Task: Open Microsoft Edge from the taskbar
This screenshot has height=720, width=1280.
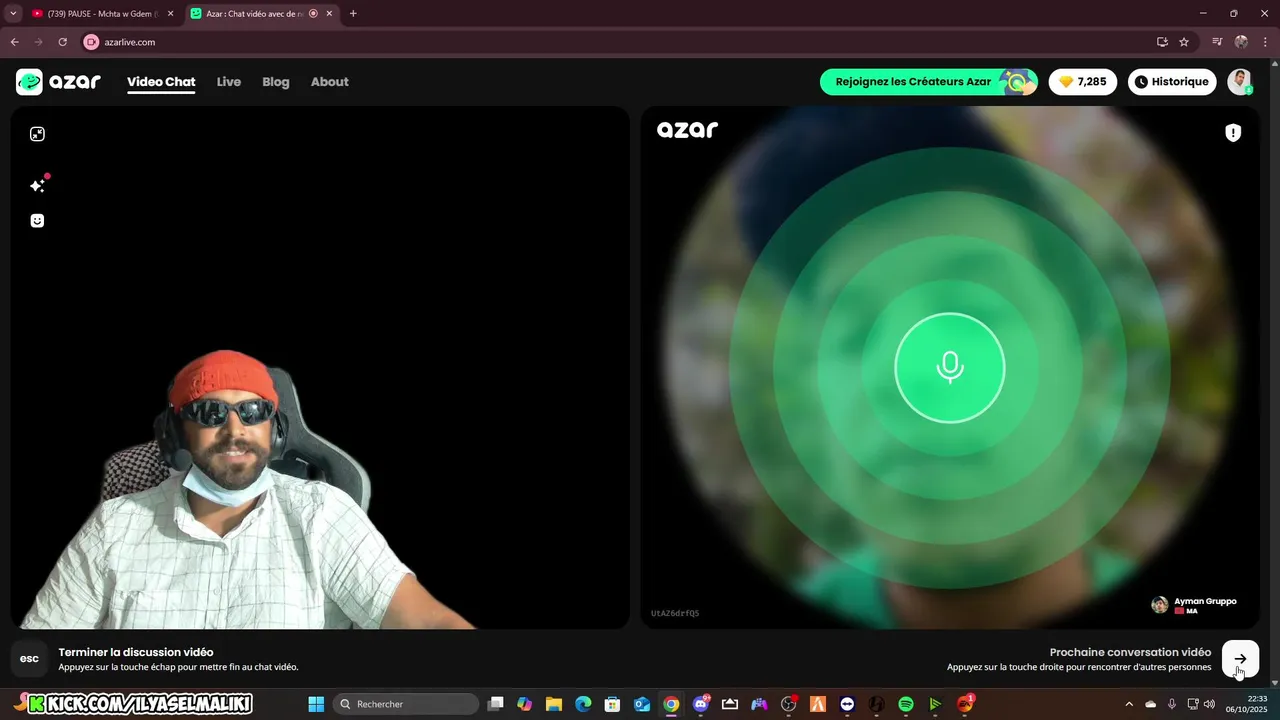Action: (583, 704)
